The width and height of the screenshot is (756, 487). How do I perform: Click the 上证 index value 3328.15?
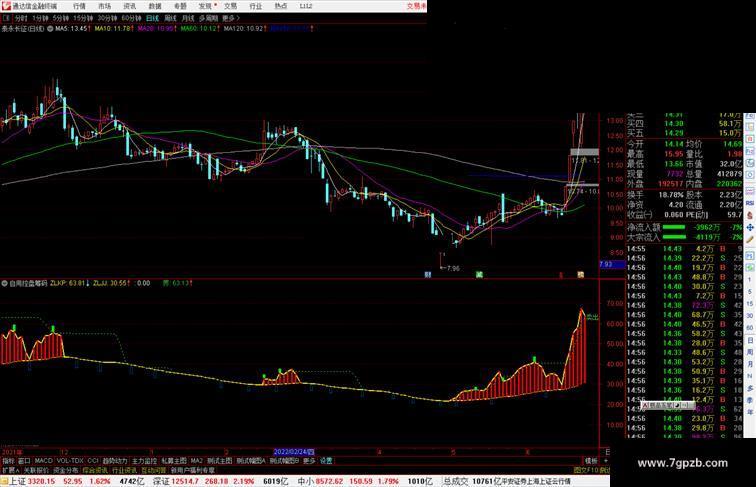pos(41,481)
